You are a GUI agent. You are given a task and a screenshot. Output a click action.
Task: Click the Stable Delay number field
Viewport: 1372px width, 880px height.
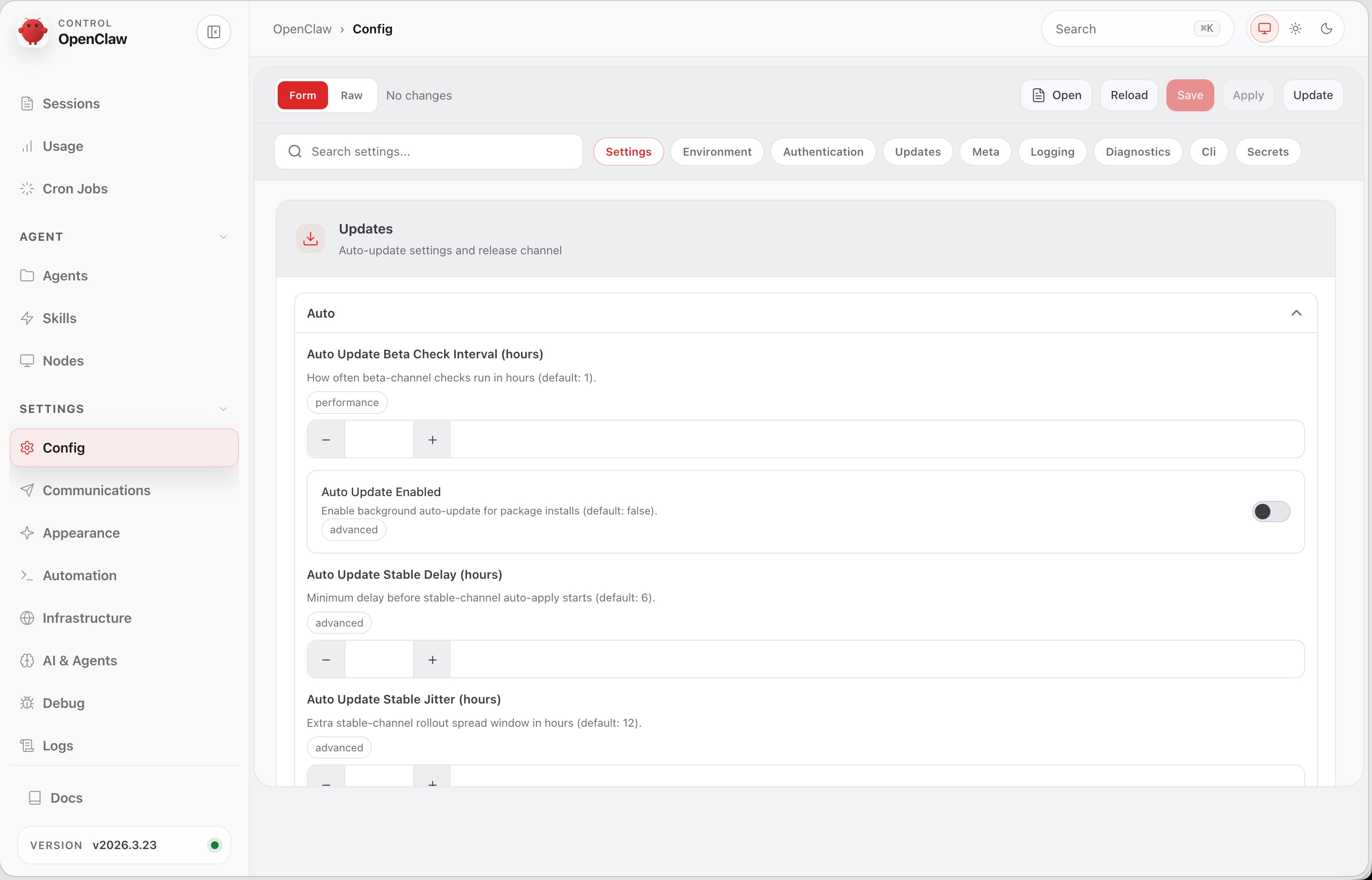tap(379, 660)
